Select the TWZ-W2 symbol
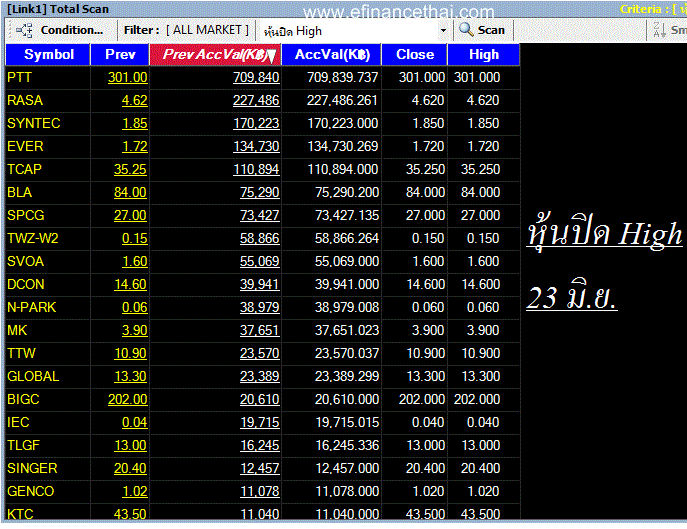The width and height of the screenshot is (687, 529). tap(32, 238)
